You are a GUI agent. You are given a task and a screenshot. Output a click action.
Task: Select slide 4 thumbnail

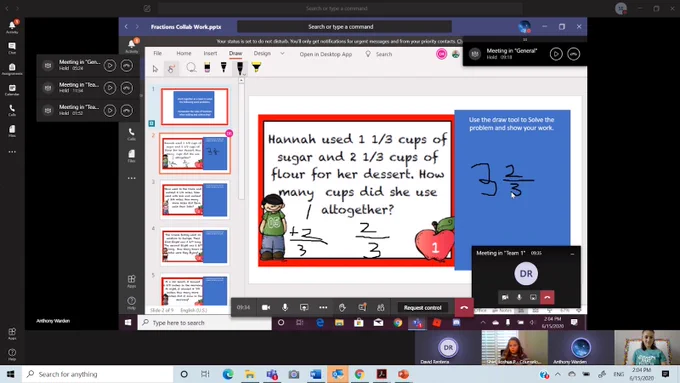[x=194, y=246]
